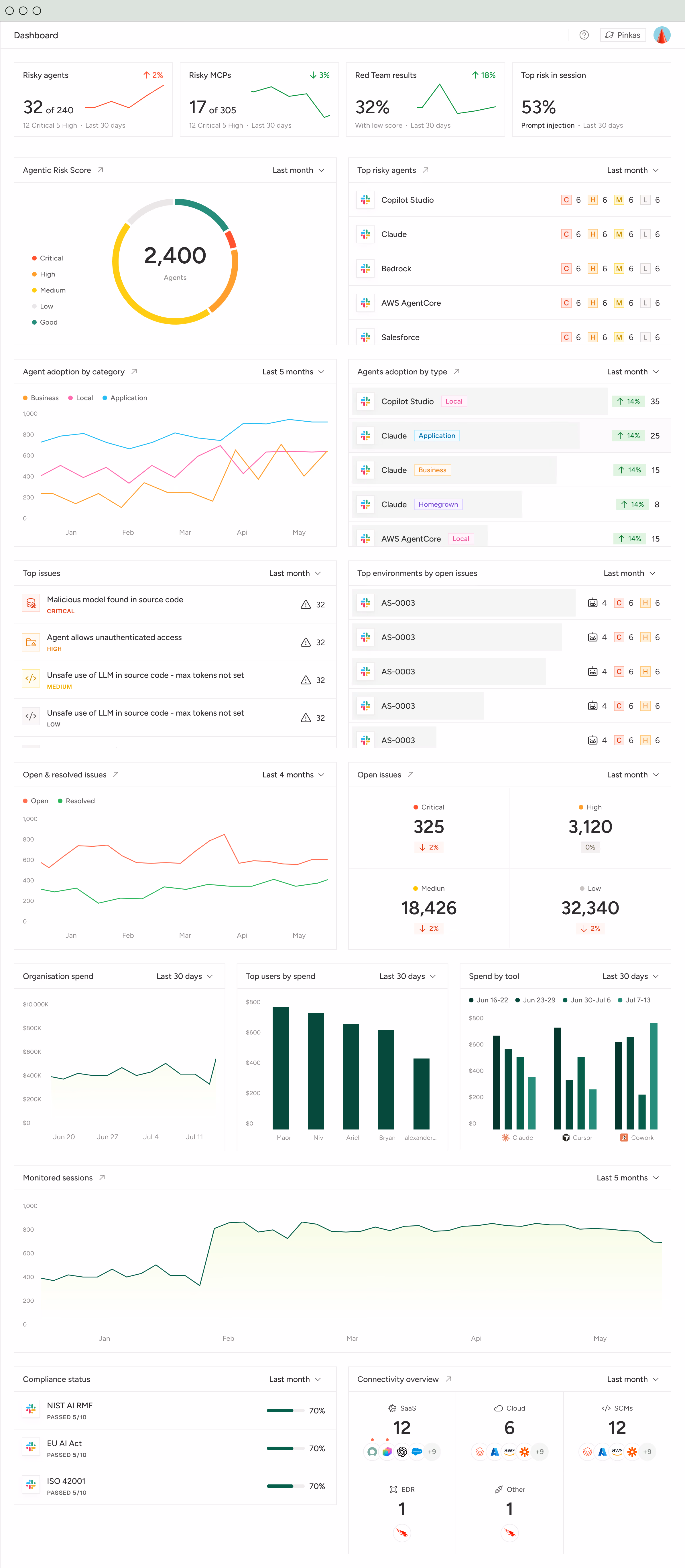Click the Pinkas workspace button

(x=623, y=35)
